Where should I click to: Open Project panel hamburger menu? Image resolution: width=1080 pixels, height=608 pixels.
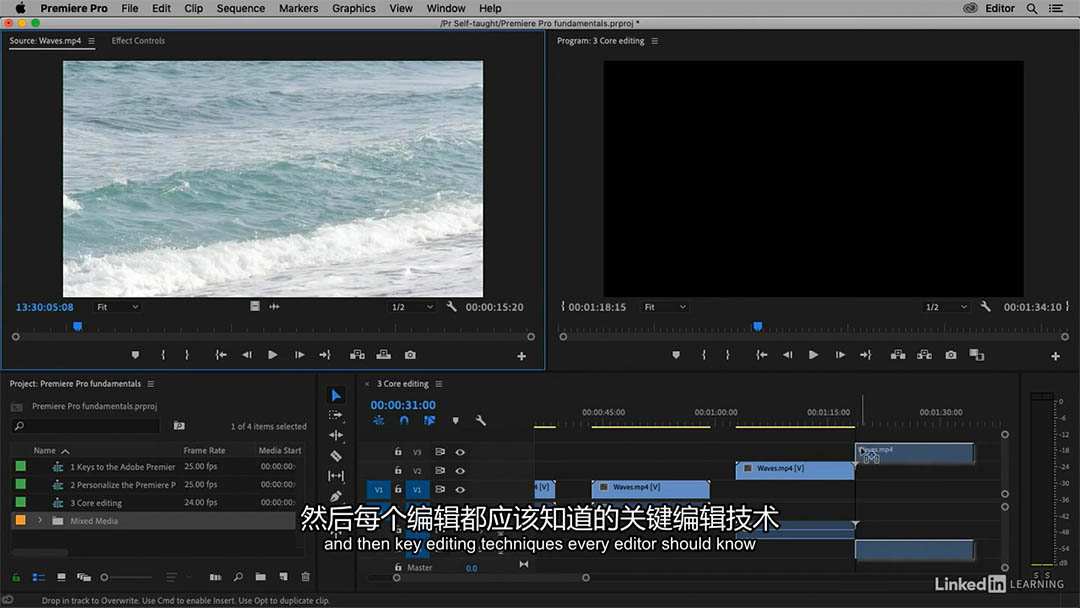click(151, 384)
